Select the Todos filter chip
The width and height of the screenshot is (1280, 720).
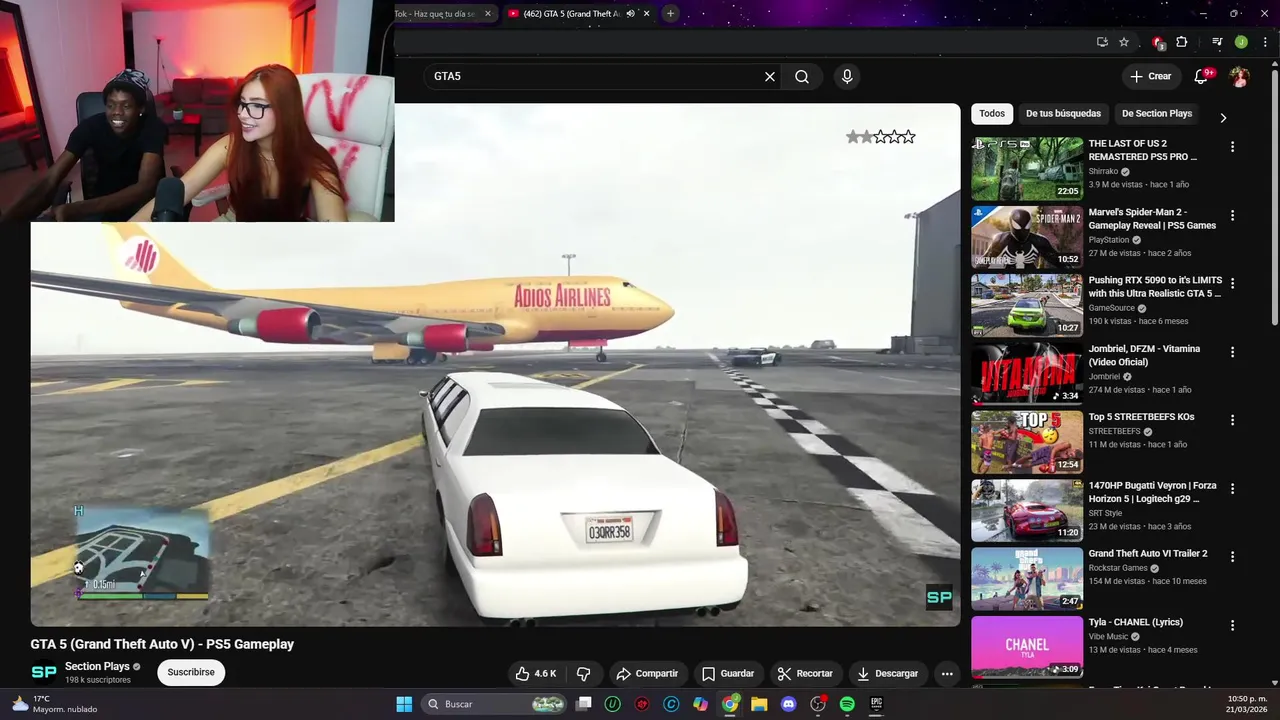pos(992,113)
